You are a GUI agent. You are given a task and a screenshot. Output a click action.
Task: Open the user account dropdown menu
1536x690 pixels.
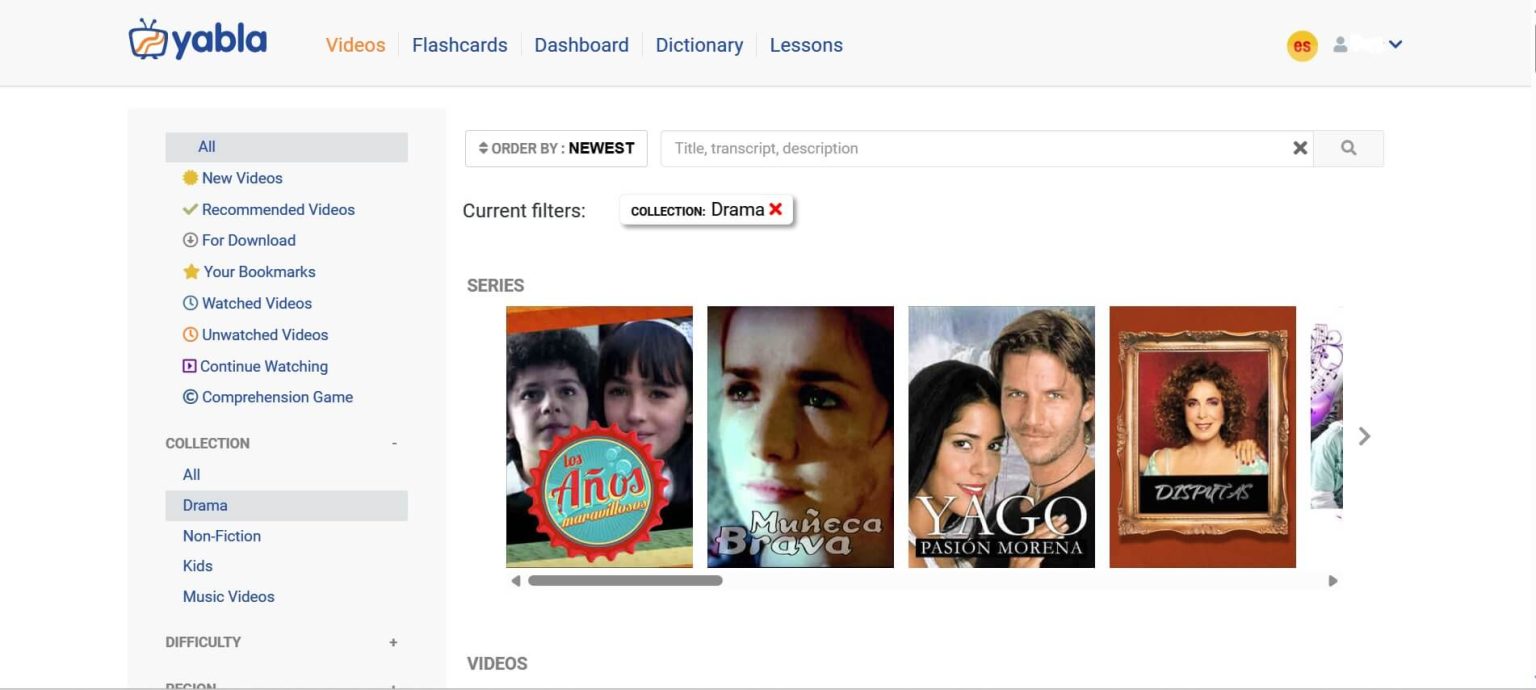point(1368,45)
